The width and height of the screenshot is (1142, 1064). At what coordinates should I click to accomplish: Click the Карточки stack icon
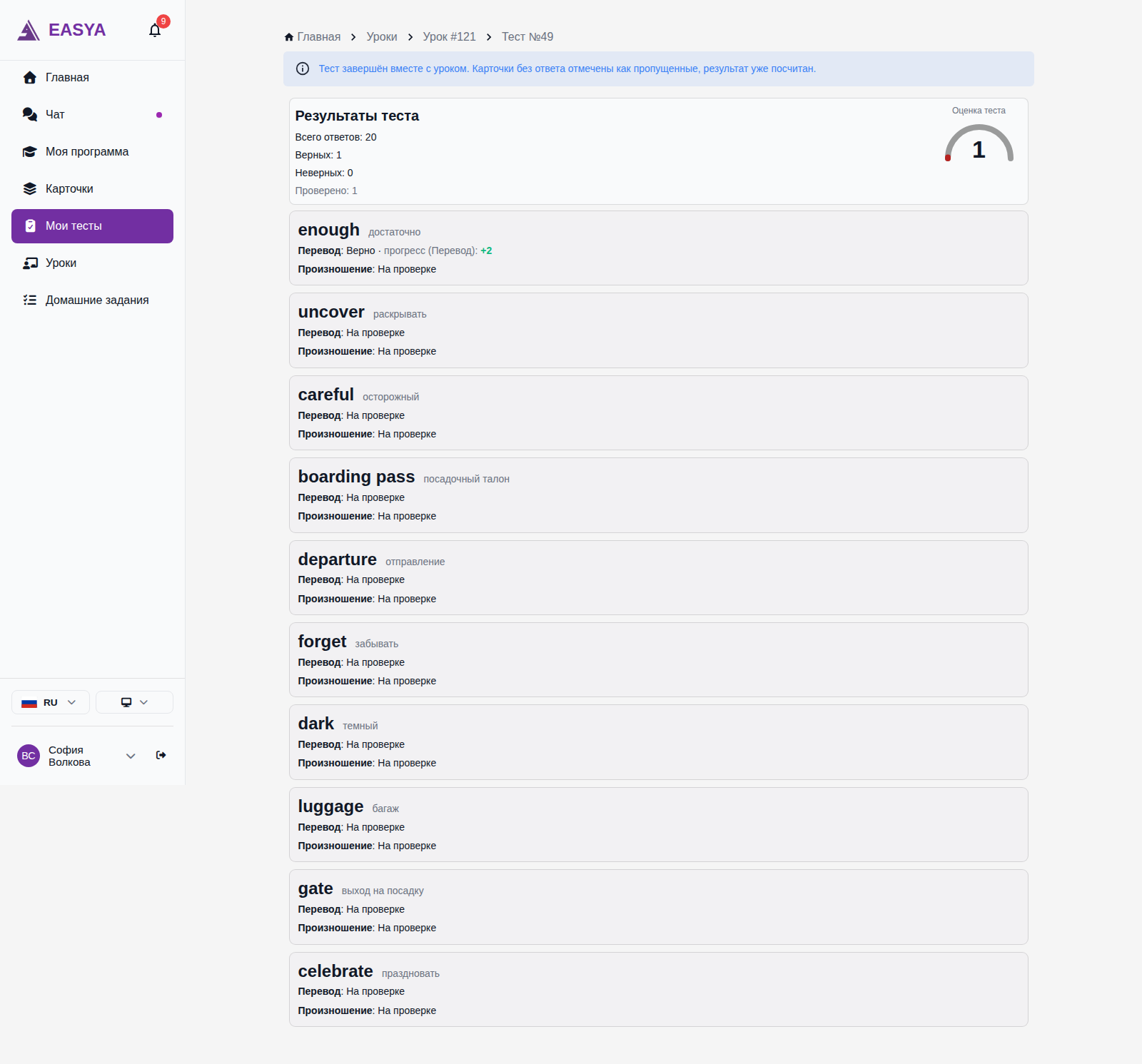[30, 188]
